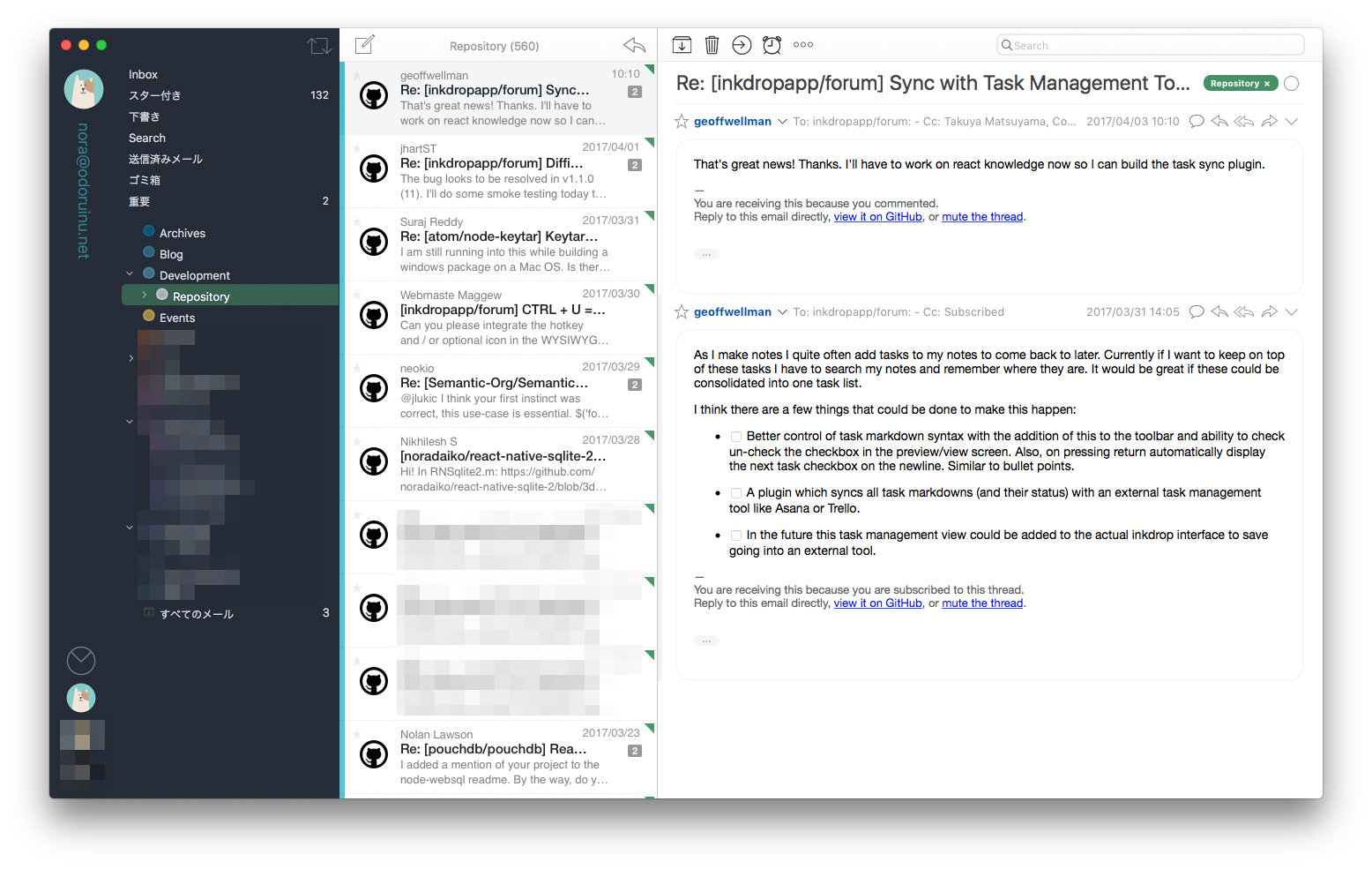Reply all on the 2017/04/03 10:10 message
This screenshot has height=869, width=1372.
click(x=1244, y=122)
